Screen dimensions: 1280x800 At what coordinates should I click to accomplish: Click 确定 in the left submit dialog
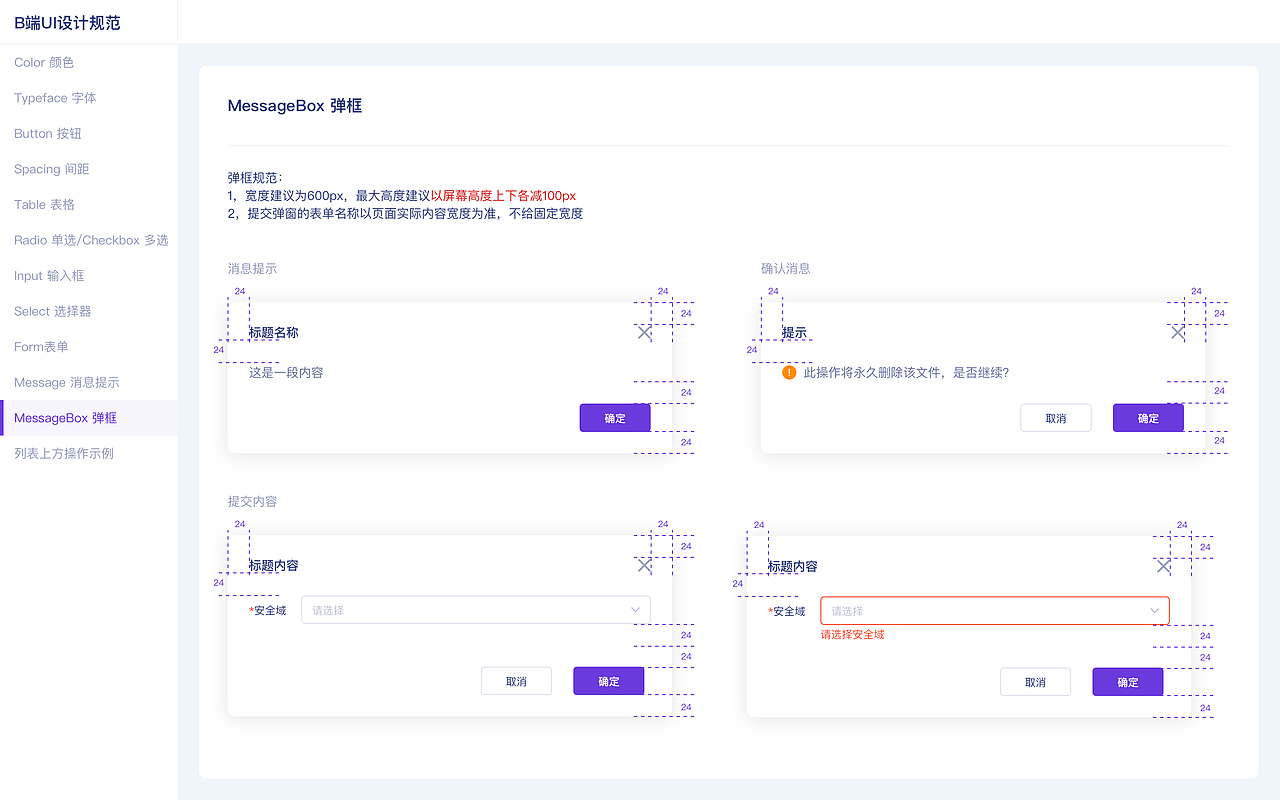(x=609, y=681)
